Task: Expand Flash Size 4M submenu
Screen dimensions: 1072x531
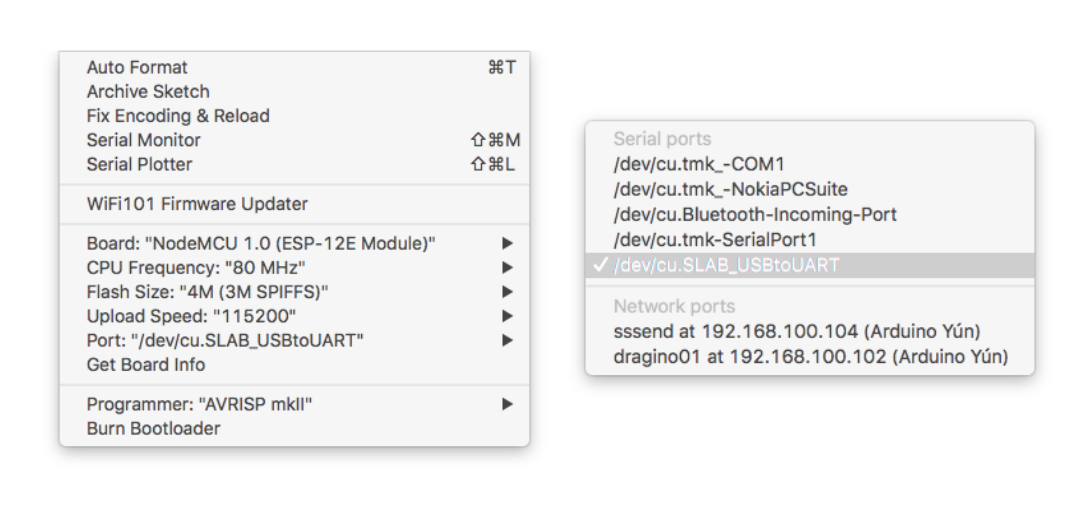Action: 294,292
